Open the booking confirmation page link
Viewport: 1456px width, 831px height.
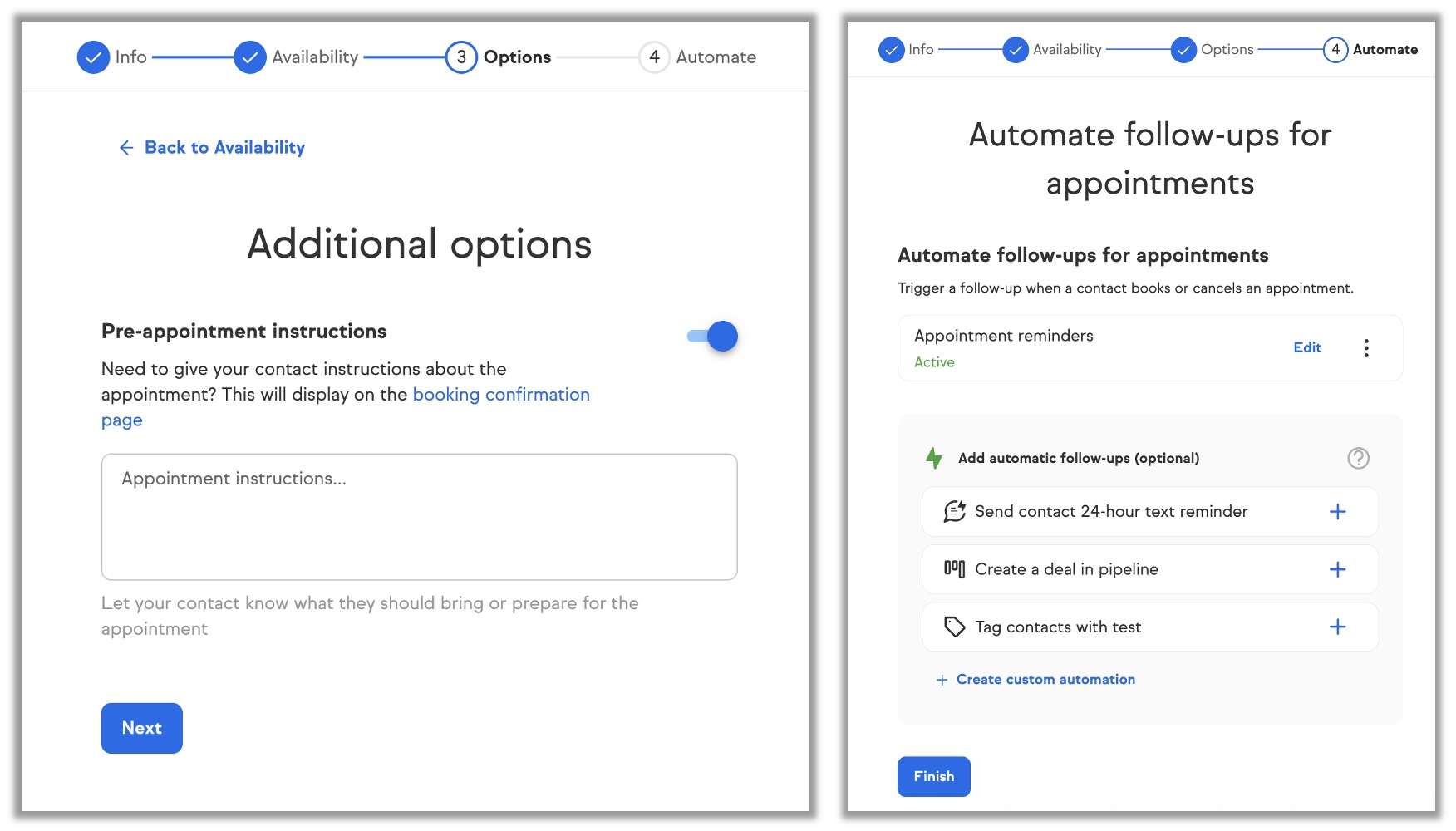(500, 395)
